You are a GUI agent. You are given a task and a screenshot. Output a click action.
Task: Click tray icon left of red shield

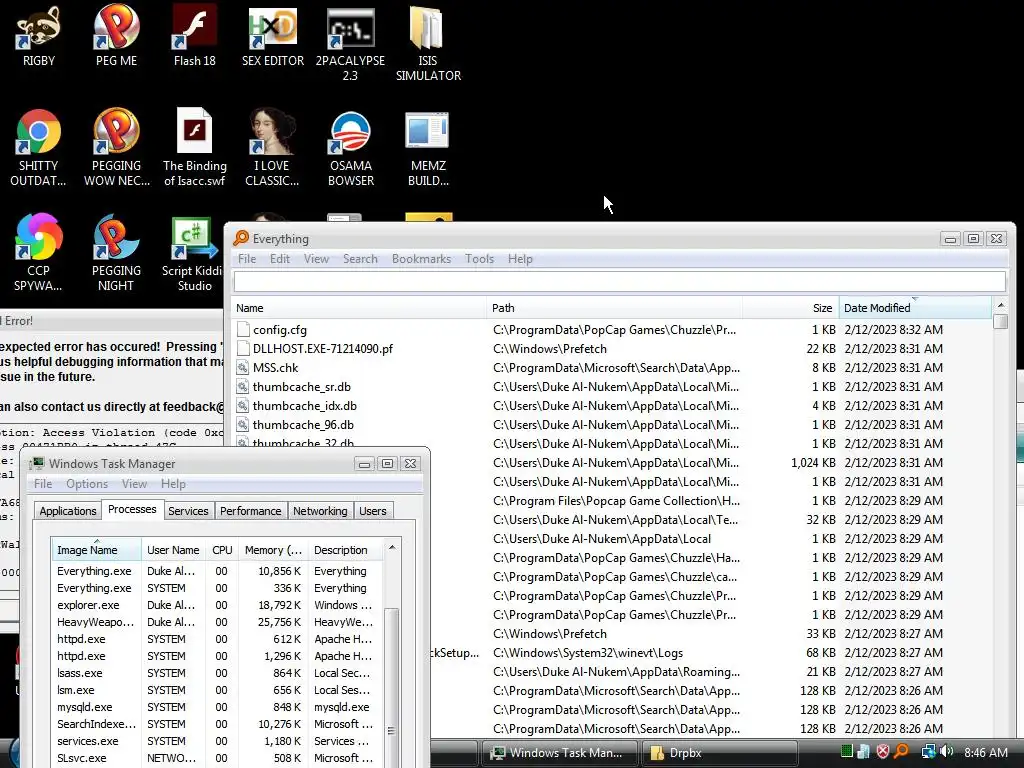pyautogui.click(x=864, y=752)
